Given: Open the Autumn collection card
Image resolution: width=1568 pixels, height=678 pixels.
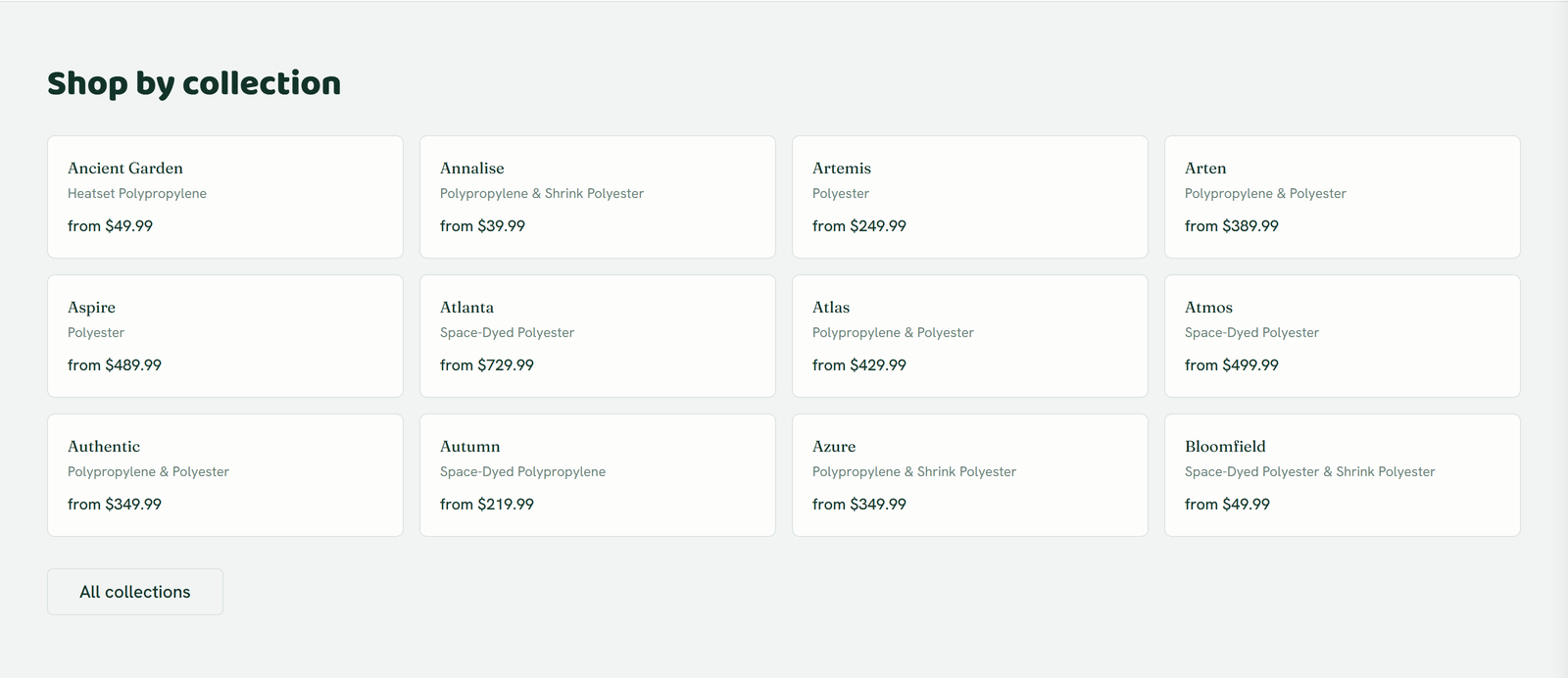Looking at the screenshot, I should 598,475.
